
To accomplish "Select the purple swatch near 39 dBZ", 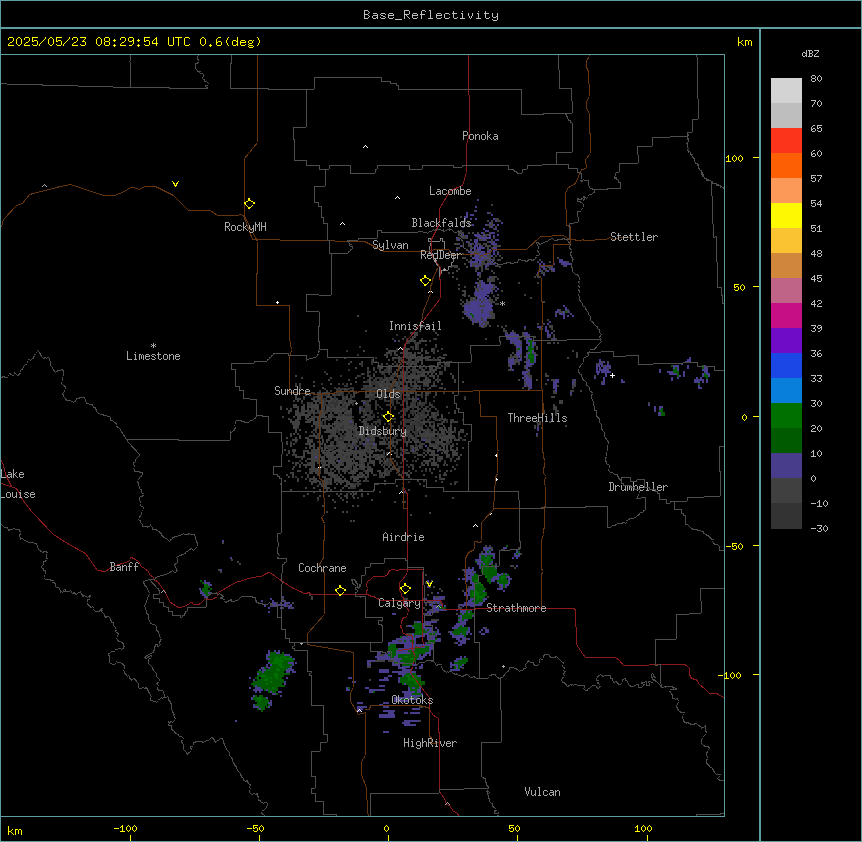I will tap(786, 341).
